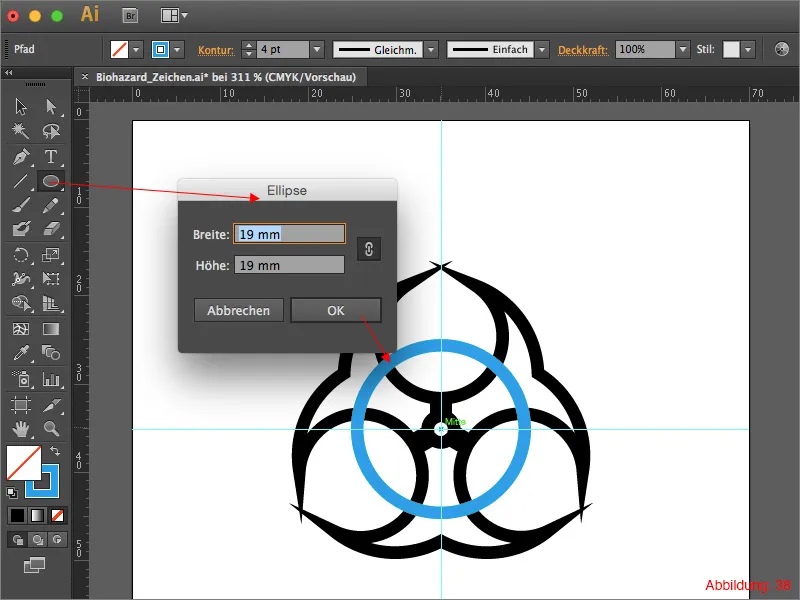Select the Shape Builder tool
This screenshot has width=800, height=600.
[21, 303]
